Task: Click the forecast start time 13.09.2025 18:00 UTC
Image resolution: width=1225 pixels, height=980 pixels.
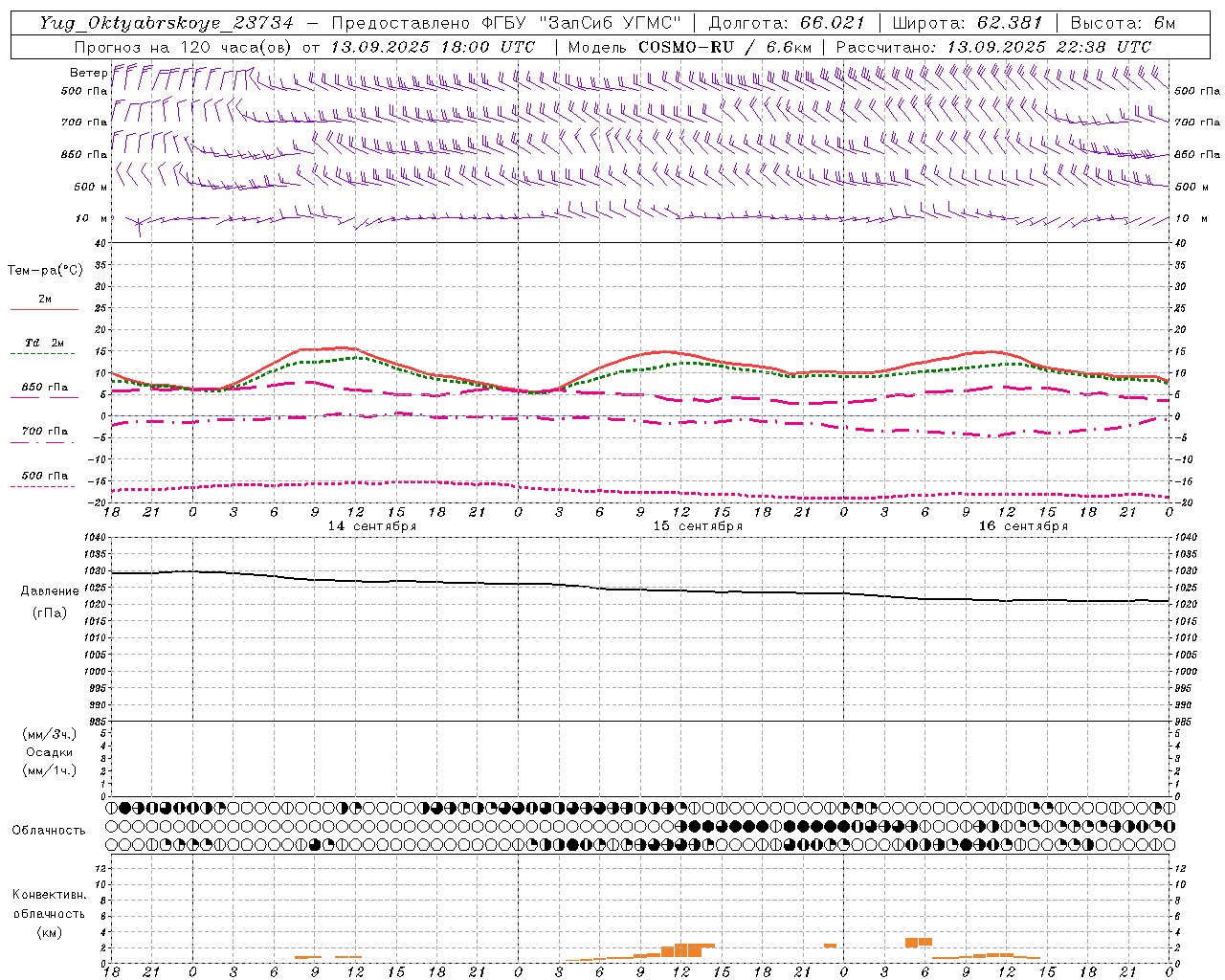Action: pyautogui.click(x=433, y=47)
